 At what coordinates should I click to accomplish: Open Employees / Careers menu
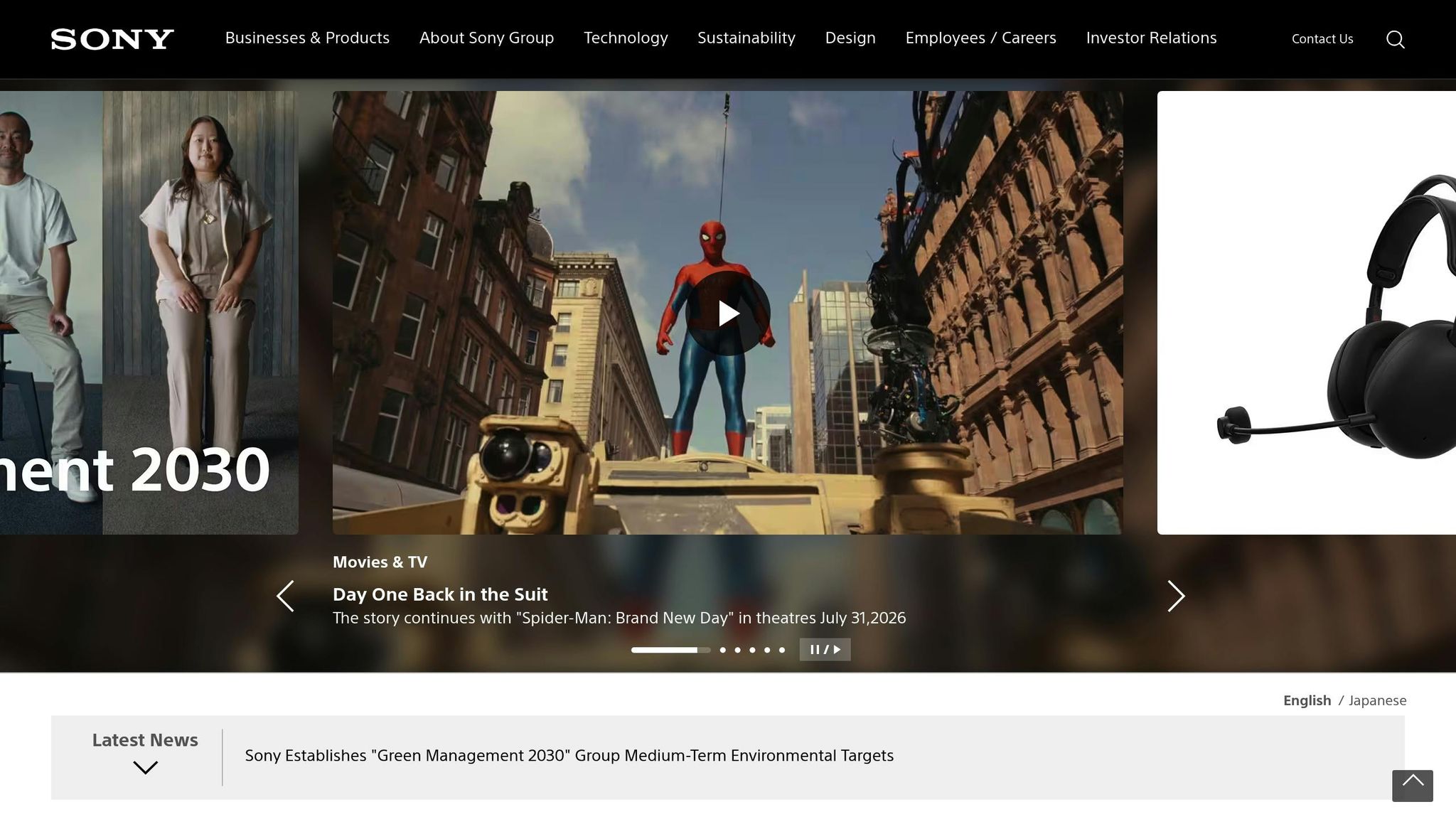(x=980, y=38)
